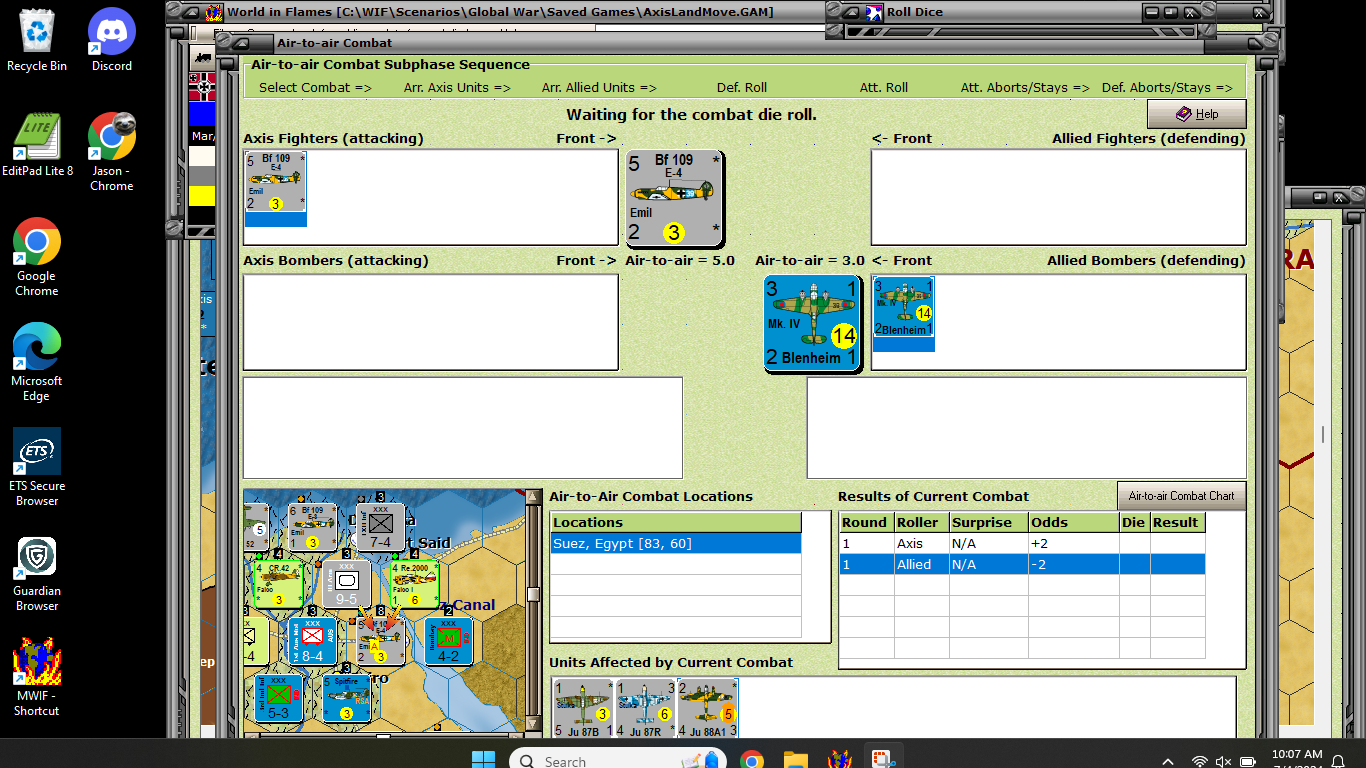Click the 'Arr. Axis Units =>' subphase label
1366x768 pixels.
(457, 87)
